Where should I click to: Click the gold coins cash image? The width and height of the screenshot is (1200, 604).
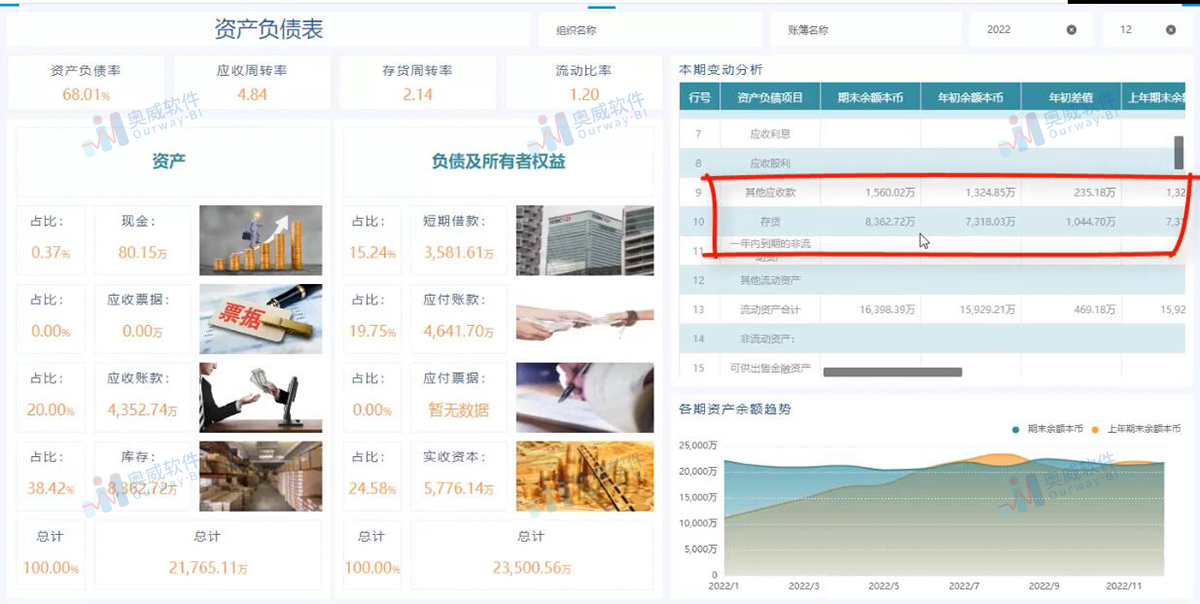point(261,240)
